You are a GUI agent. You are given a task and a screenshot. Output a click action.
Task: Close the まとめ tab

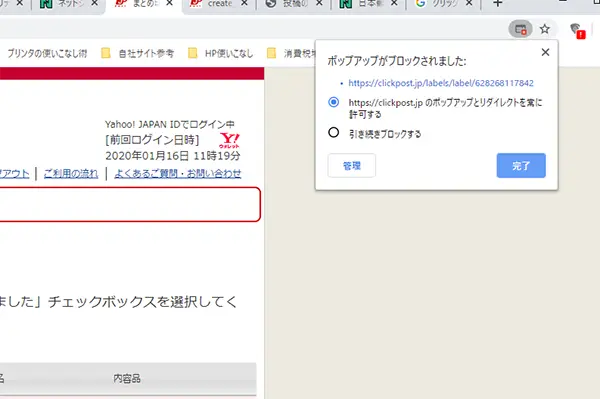click(170, 3)
